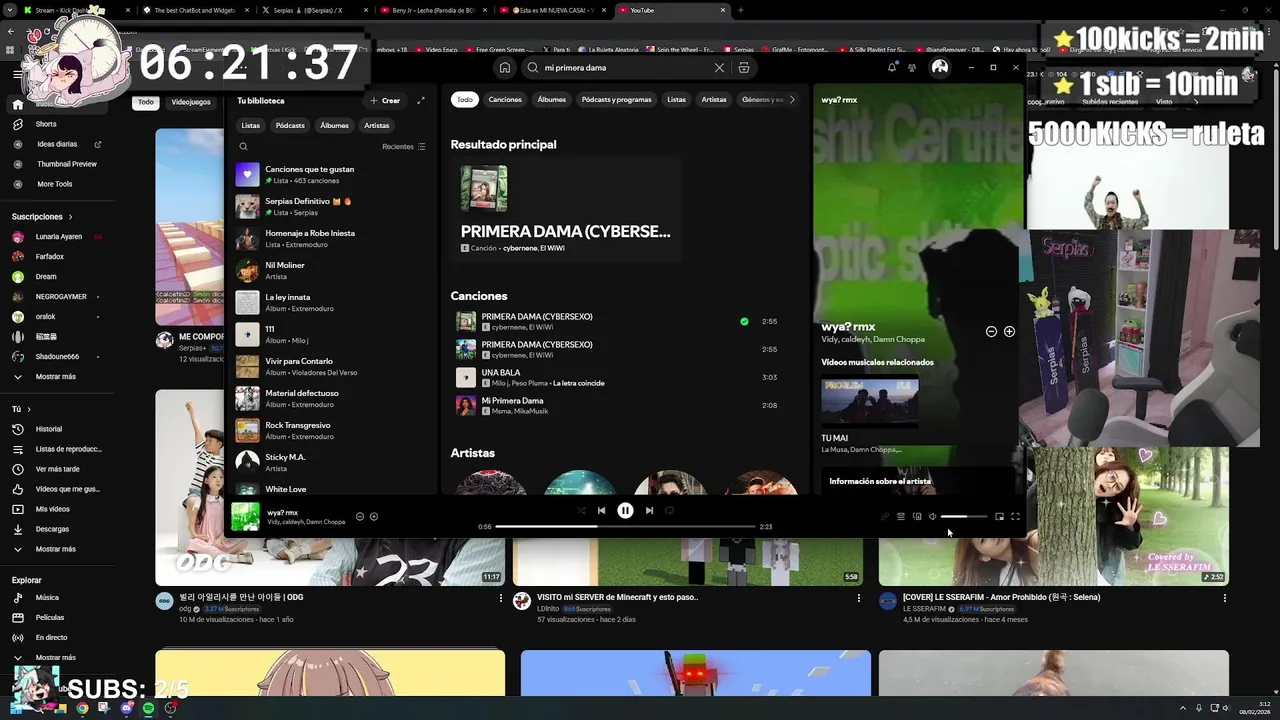Go to Spotify home with the house icon
Image resolution: width=1280 pixels, height=720 pixels.
click(505, 68)
